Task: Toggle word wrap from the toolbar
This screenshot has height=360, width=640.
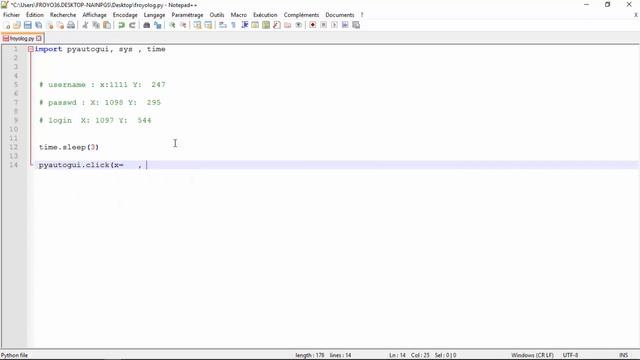Action: [x=222, y=25]
